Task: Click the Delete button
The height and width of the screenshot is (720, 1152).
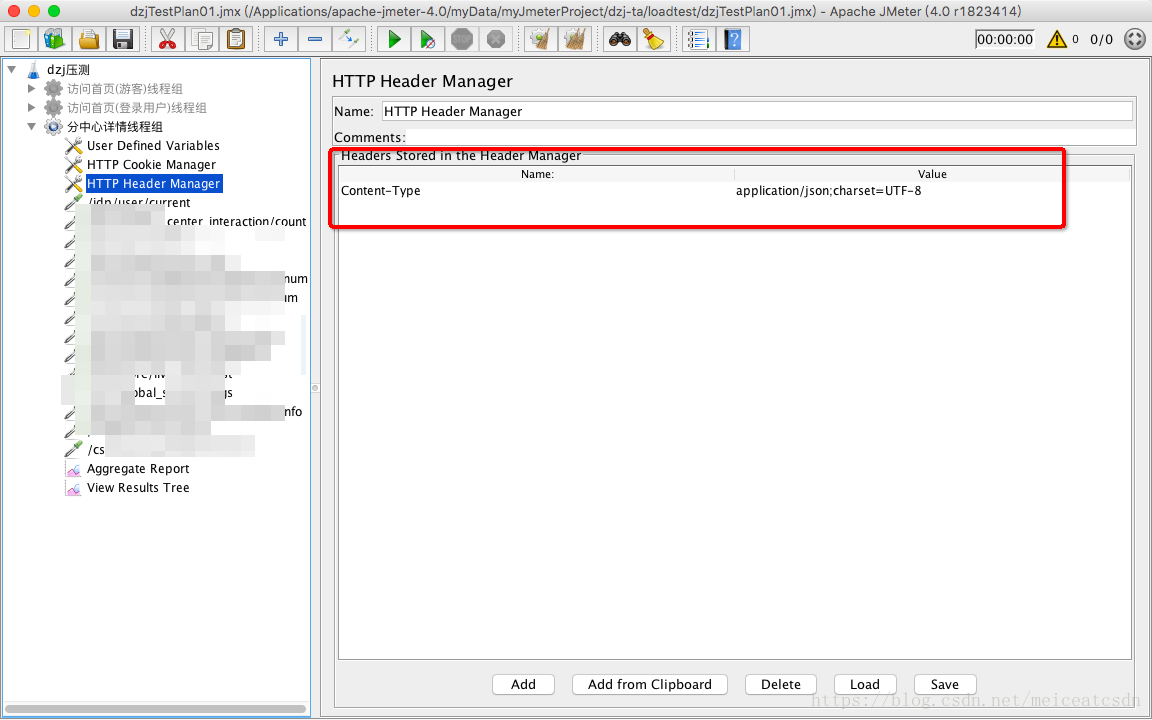Action: (781, 685)
